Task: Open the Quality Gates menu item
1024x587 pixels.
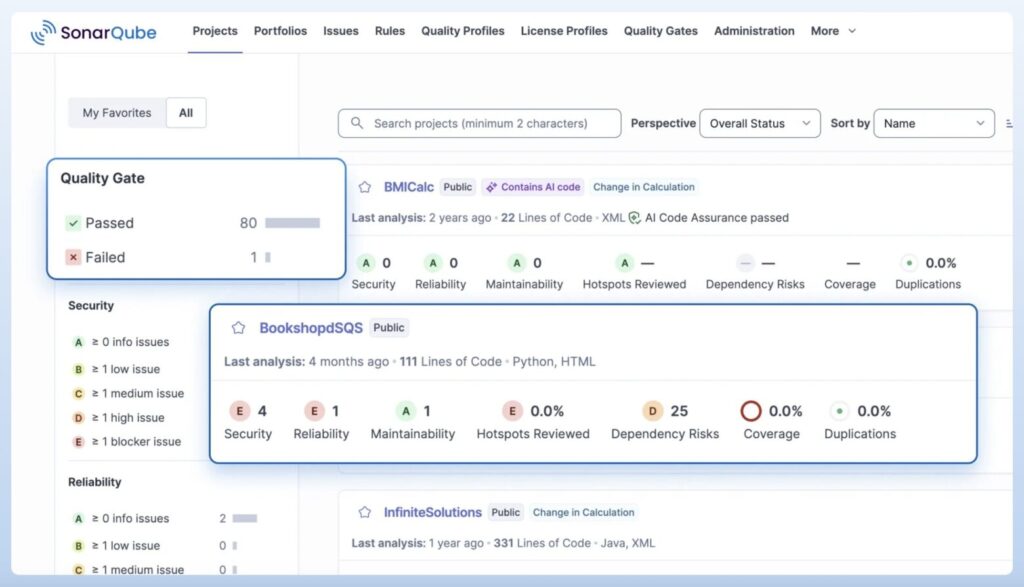Action: [x=660, y=31]
